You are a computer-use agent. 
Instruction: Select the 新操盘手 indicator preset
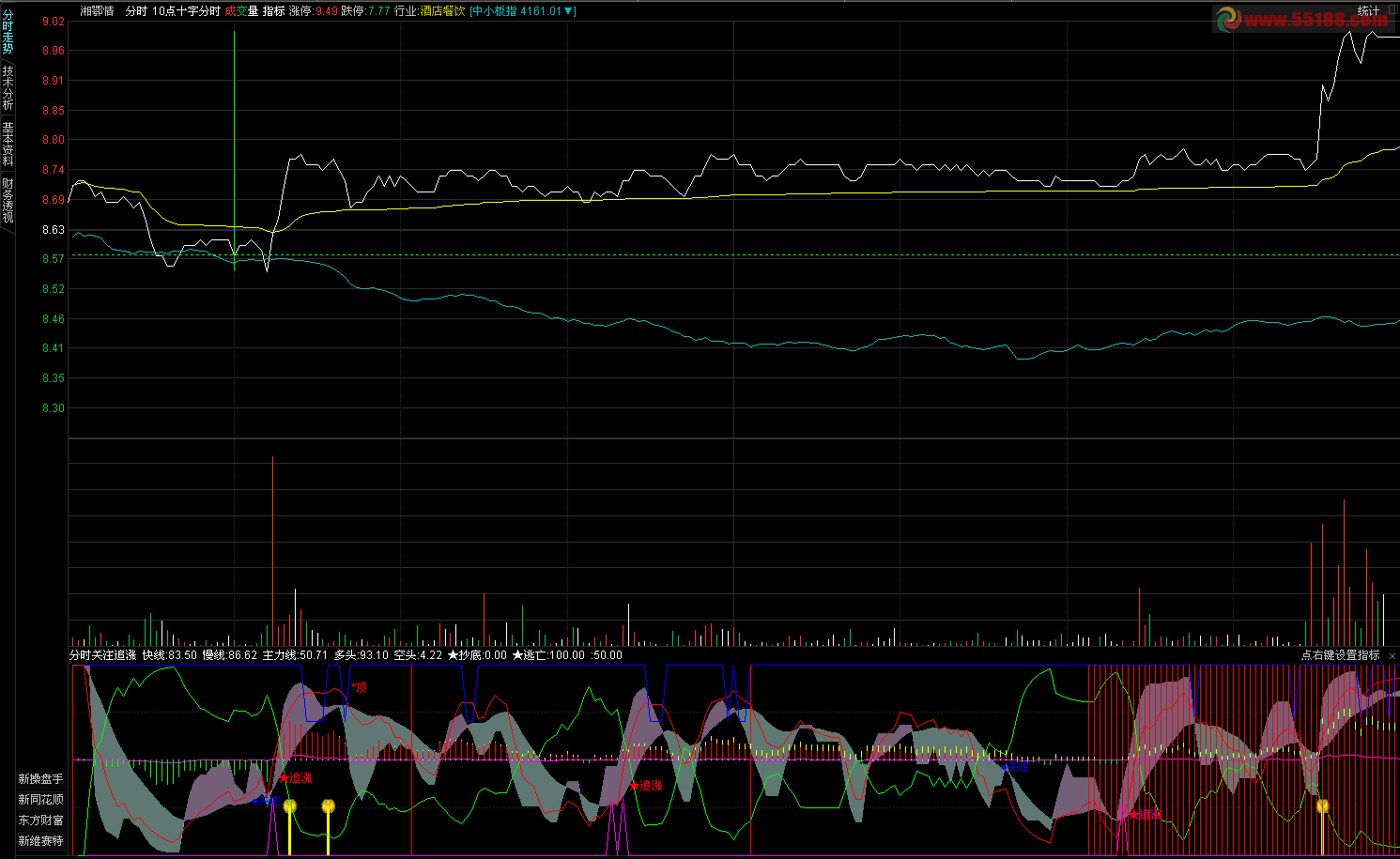[x=40, y=779]
